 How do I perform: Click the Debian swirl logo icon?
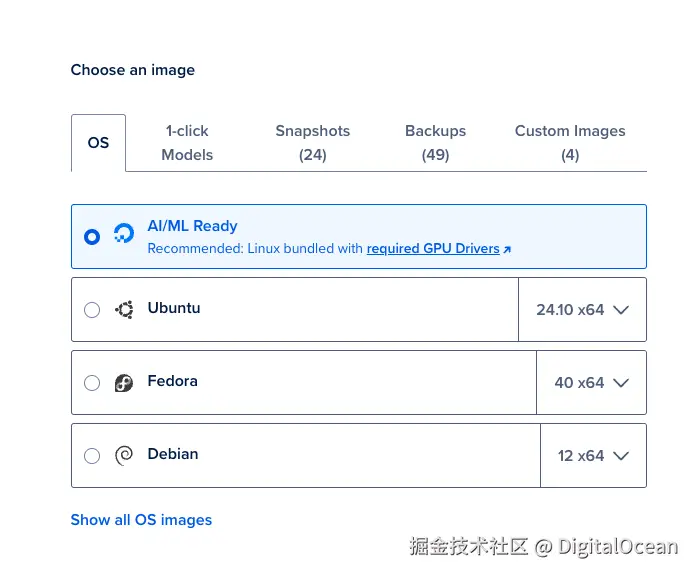click(x=124, y=456)
